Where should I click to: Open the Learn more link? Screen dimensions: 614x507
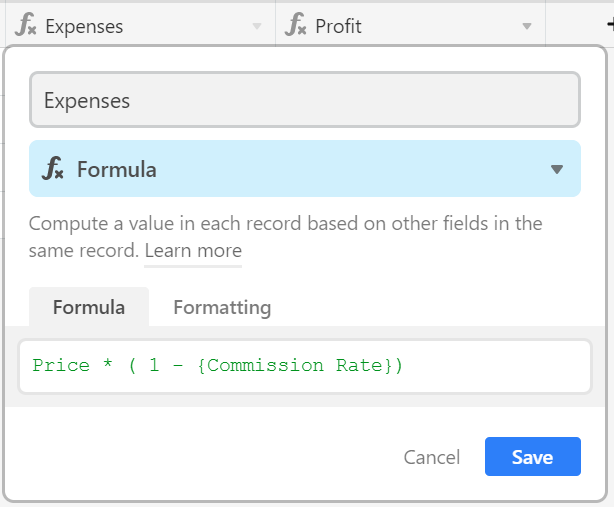193,250
